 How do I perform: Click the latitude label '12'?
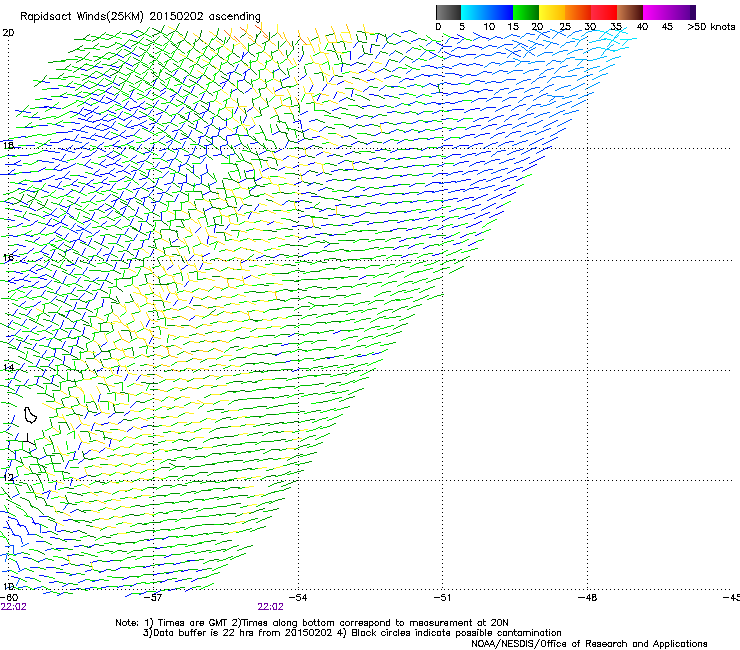(x=8, y=477)
